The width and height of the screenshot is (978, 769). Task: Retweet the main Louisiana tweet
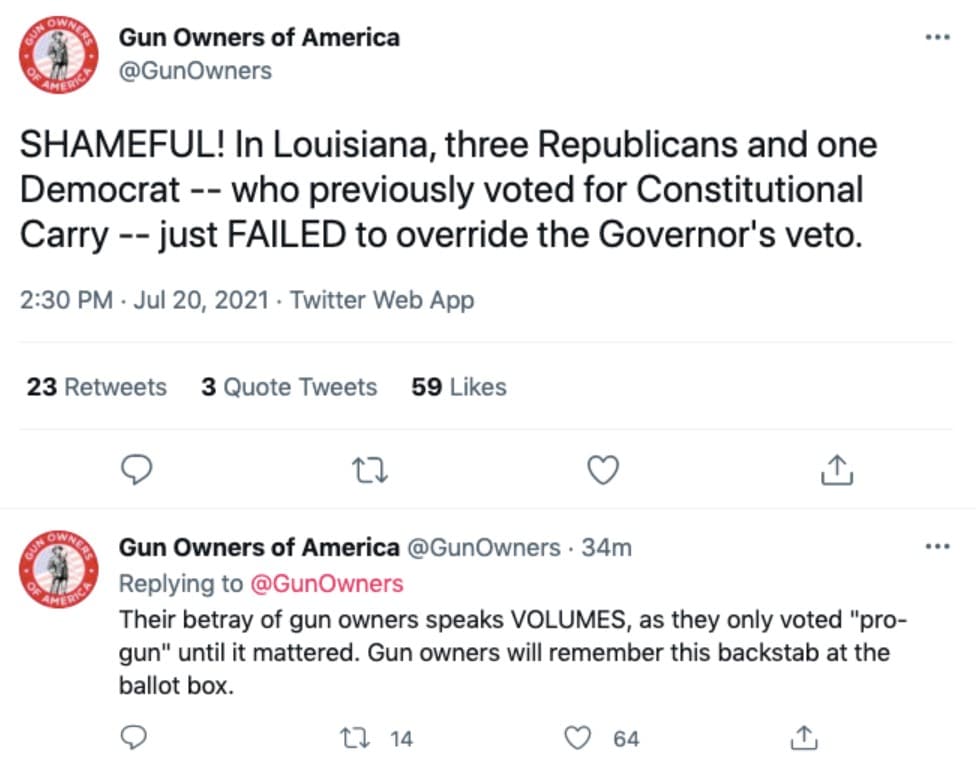370,471
